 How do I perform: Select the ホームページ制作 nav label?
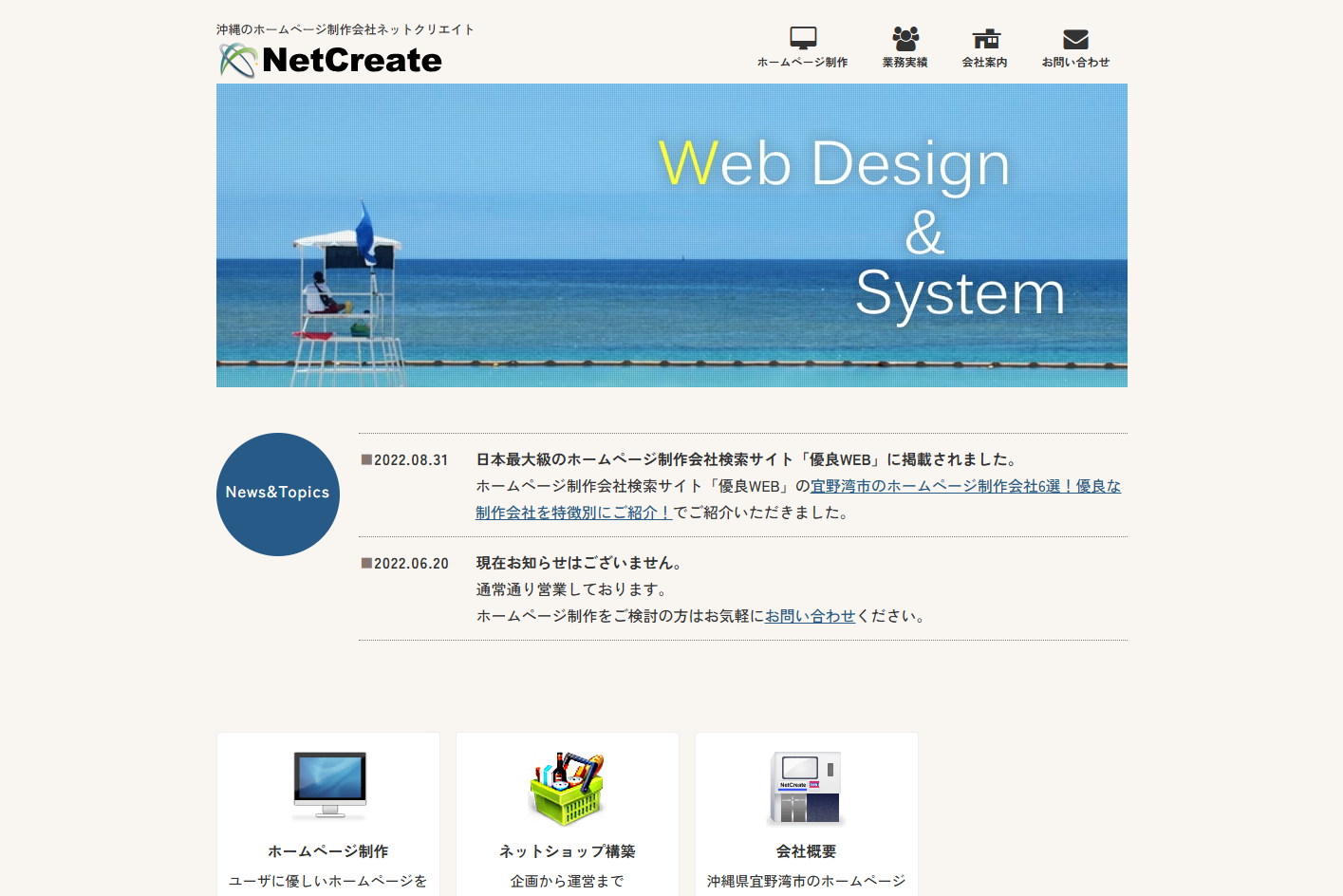[803, 63]
